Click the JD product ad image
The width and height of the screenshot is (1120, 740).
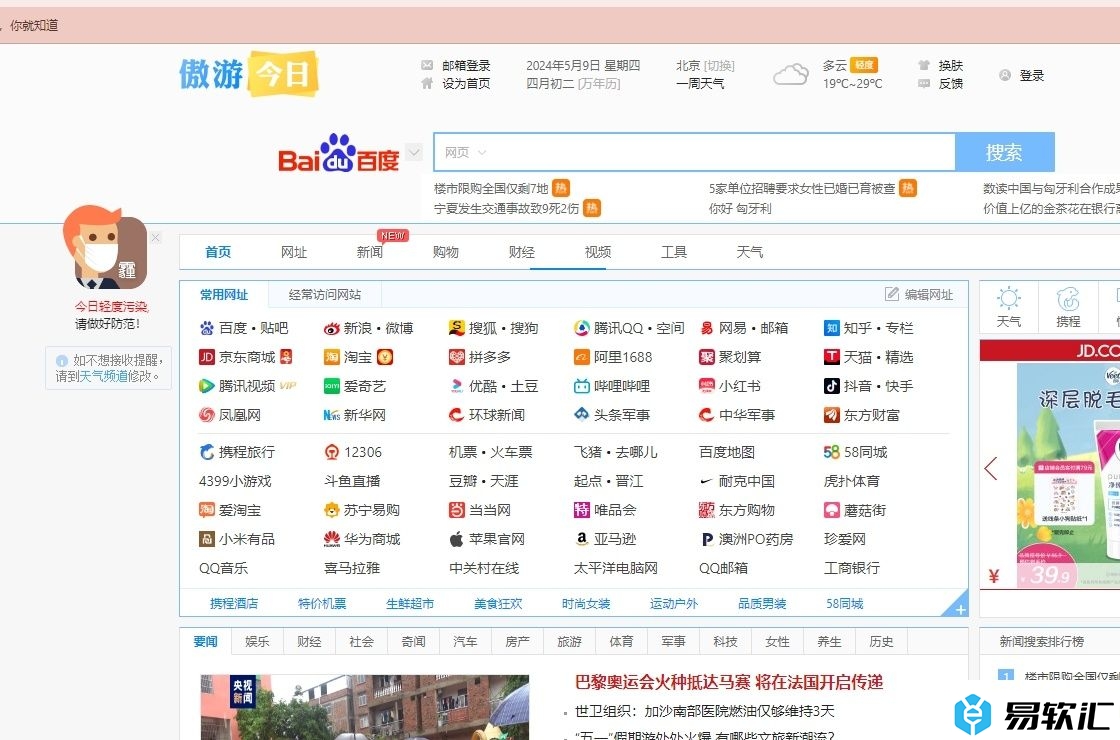pyautogui.click(x=1069, y=475)
